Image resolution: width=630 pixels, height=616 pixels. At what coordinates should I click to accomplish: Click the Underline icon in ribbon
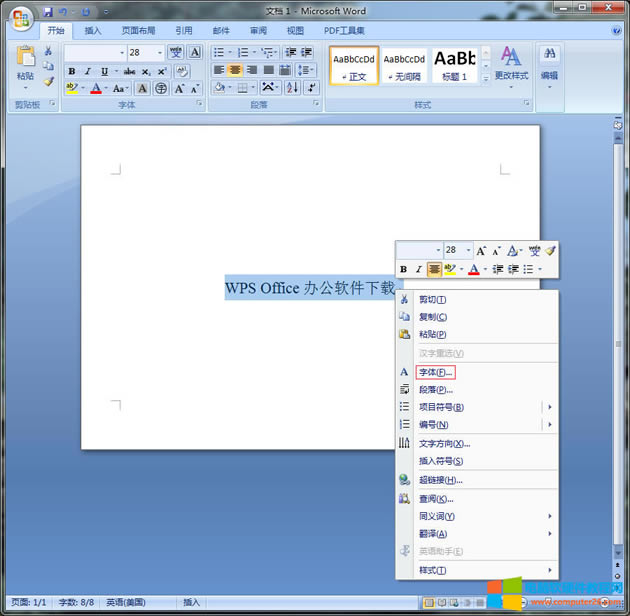pos(104,71)
